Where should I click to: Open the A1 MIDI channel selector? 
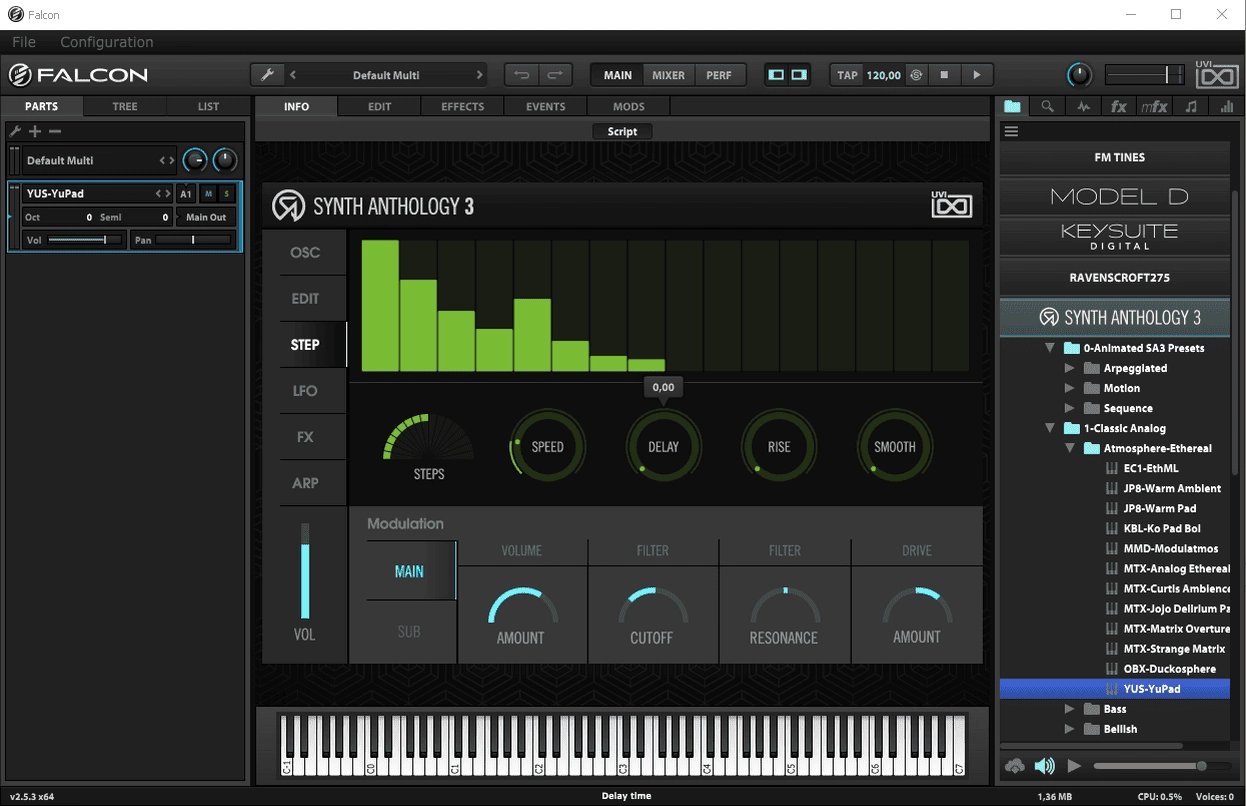pos(186,193)
